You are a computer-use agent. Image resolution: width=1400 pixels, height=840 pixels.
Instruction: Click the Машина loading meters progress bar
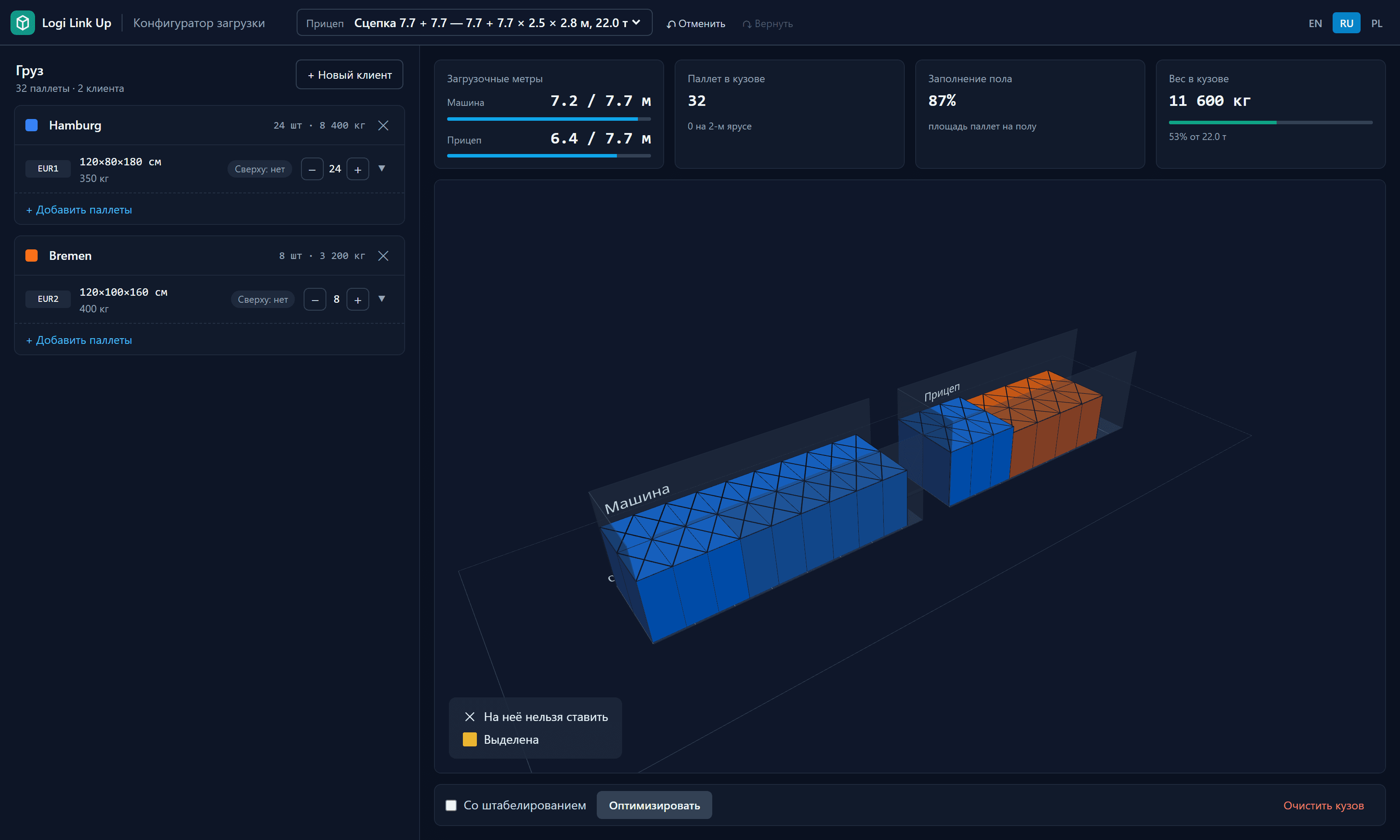pos(549,119)
